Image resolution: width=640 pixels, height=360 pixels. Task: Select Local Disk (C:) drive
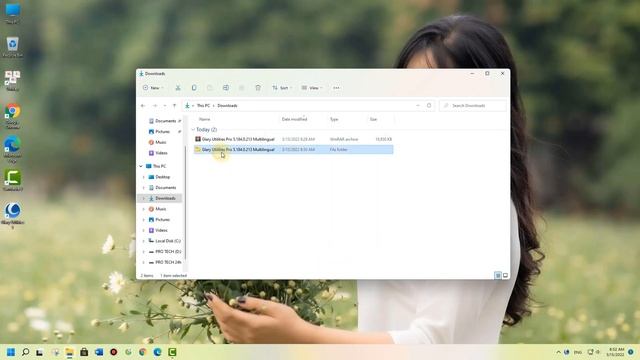(164, 241)
